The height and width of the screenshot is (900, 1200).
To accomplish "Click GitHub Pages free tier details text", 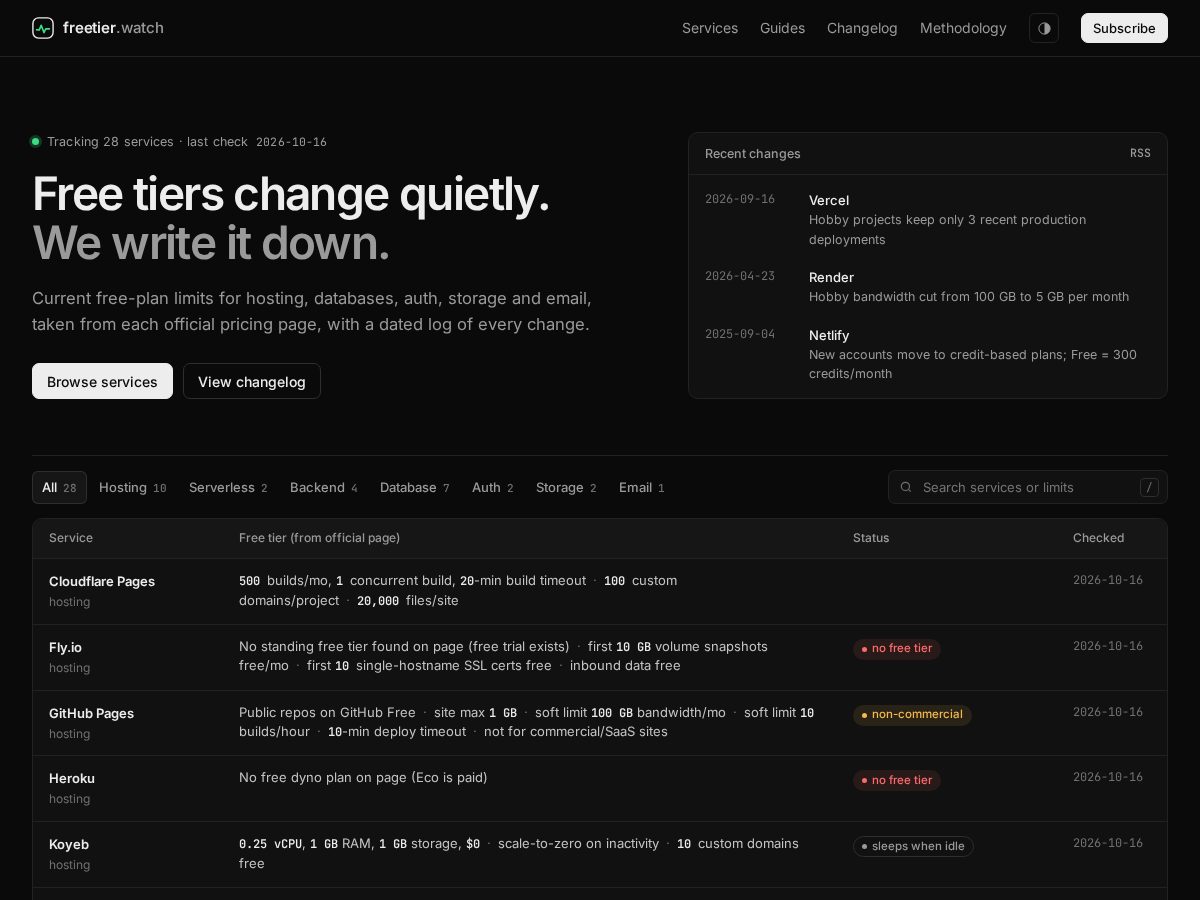I will tap(527, 722).
